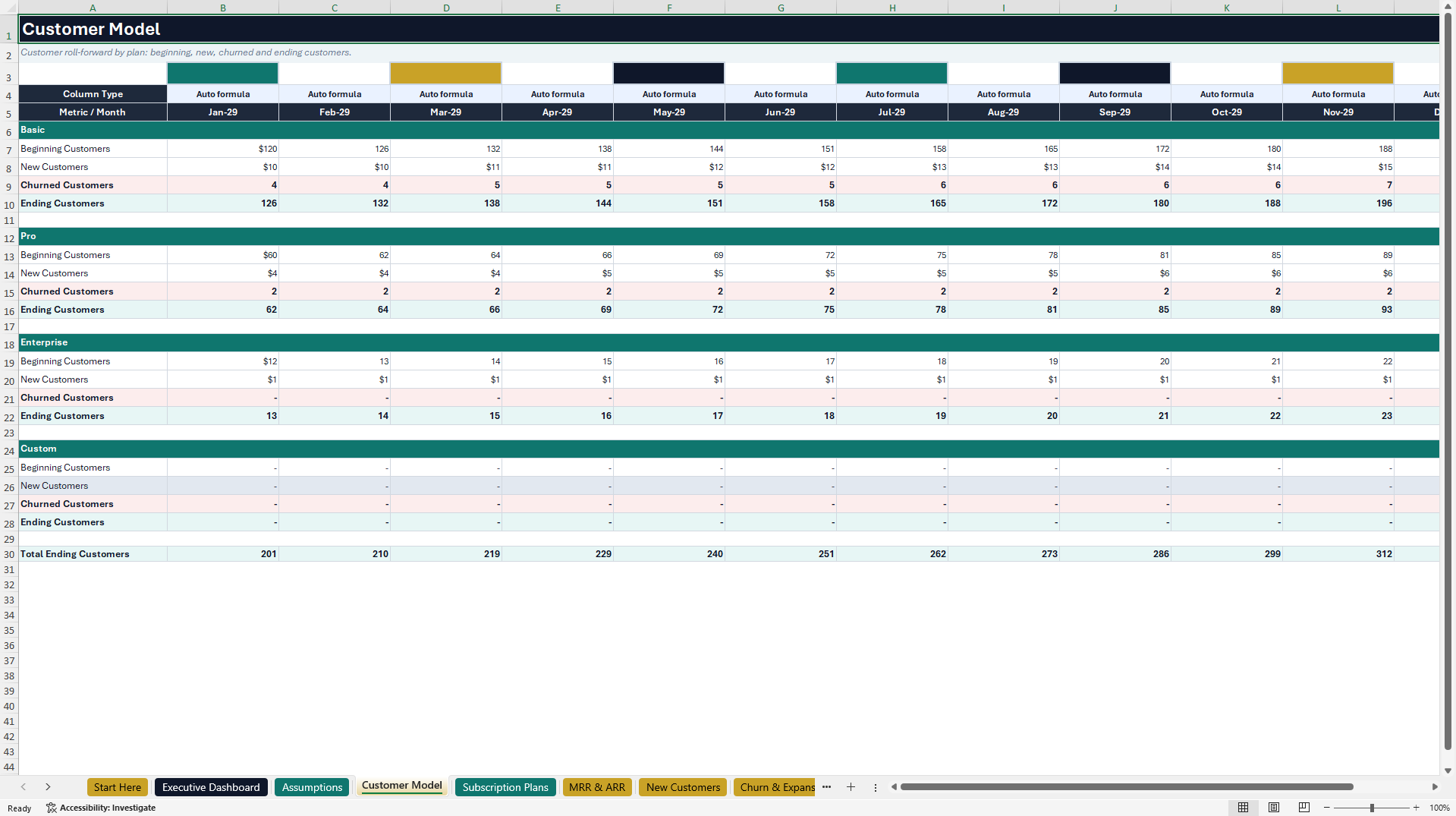Viewport: 1456px width, 816px height.
Task: Click the vertical scrollbar thumb
Action: 1448,381
